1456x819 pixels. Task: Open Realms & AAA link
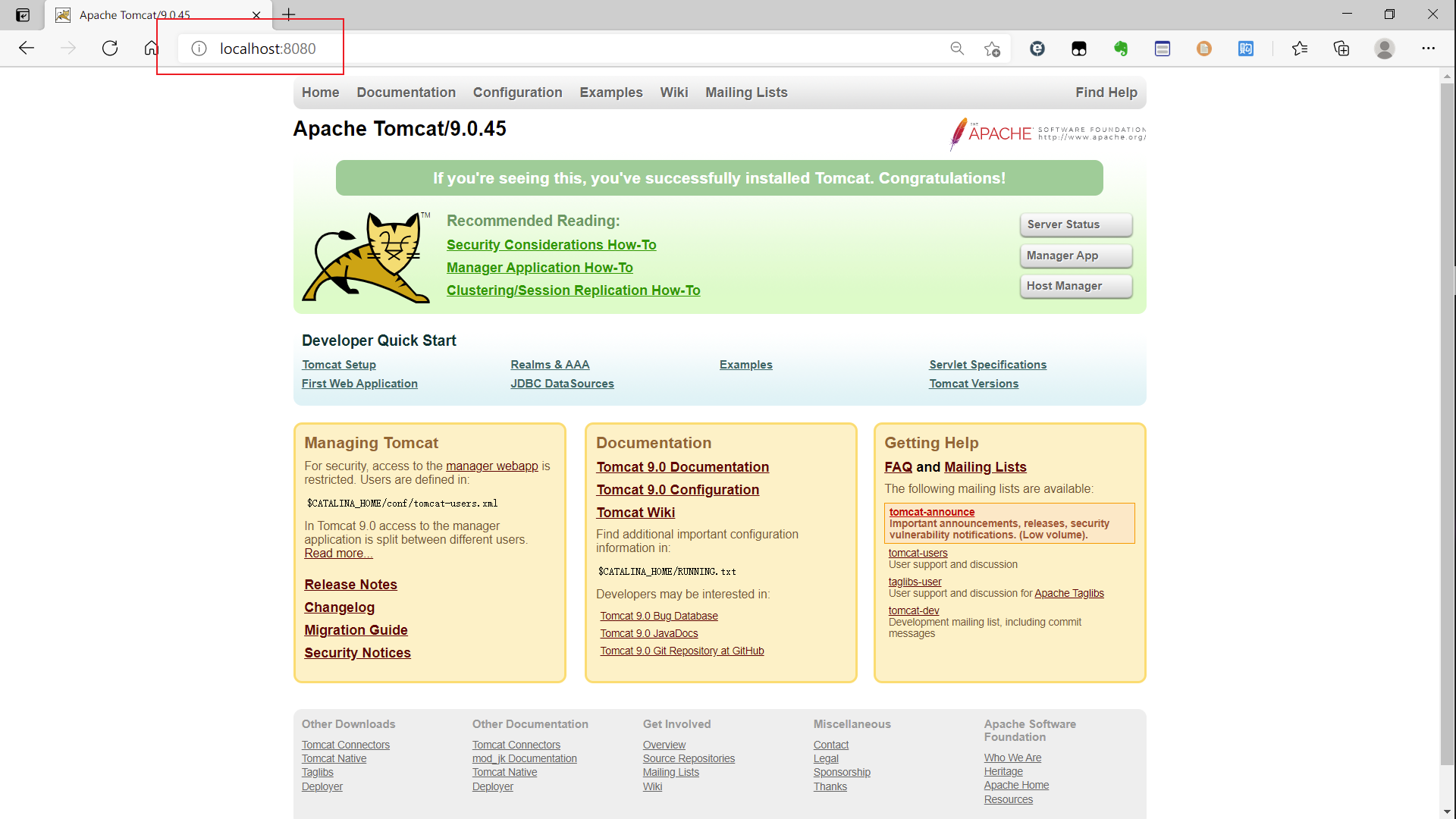[x=550, y=365]
